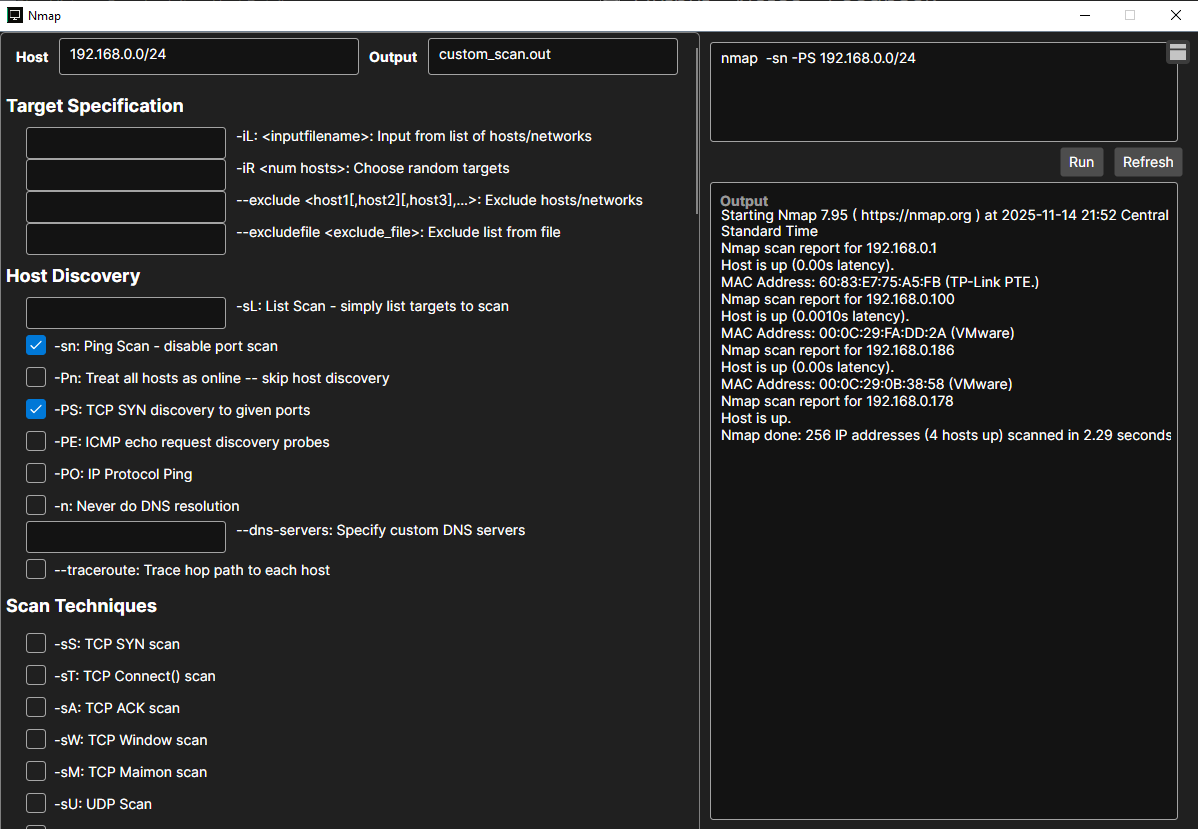Turn on --traceroute hop path option
The image size is (1198, 829).
(x=36, y=570)
